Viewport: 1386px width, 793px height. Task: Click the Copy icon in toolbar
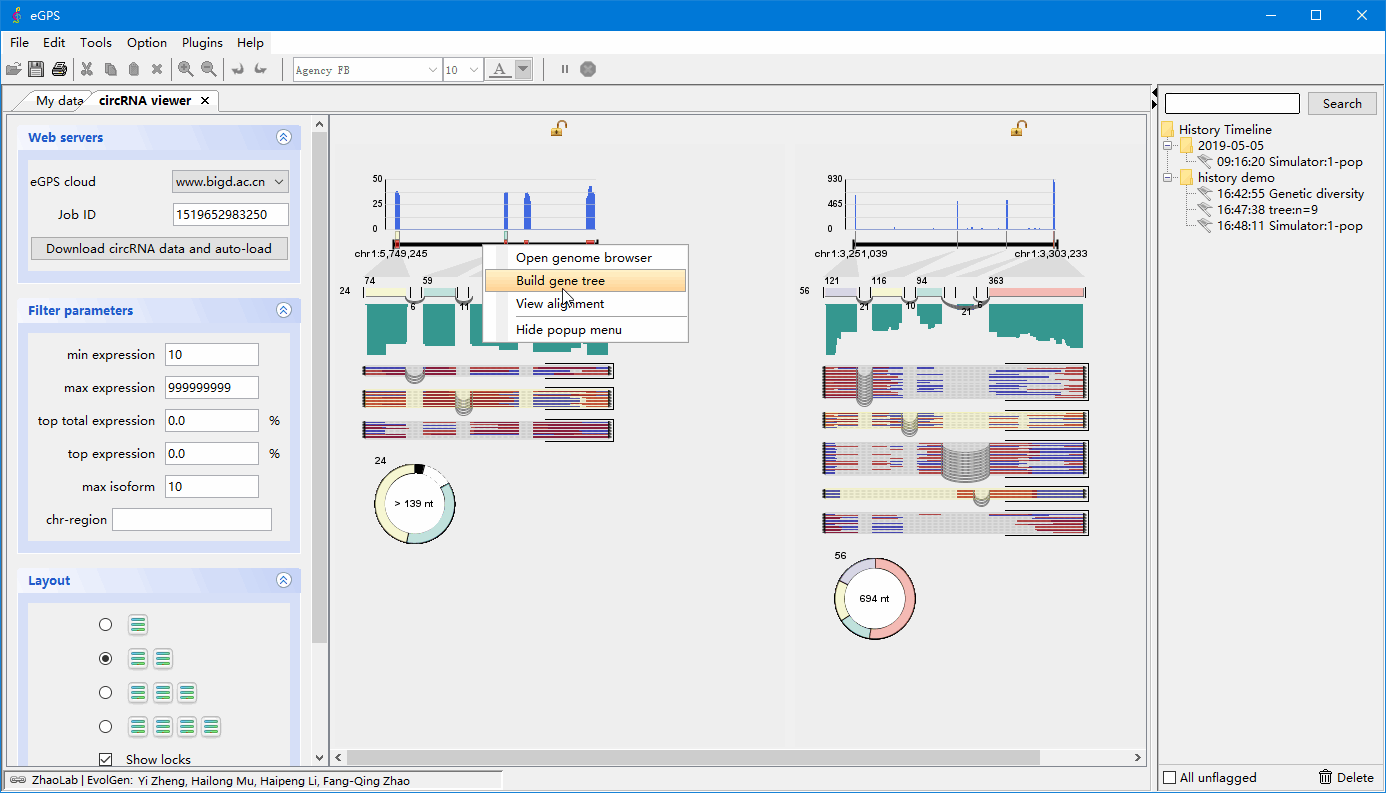(110, 69)
